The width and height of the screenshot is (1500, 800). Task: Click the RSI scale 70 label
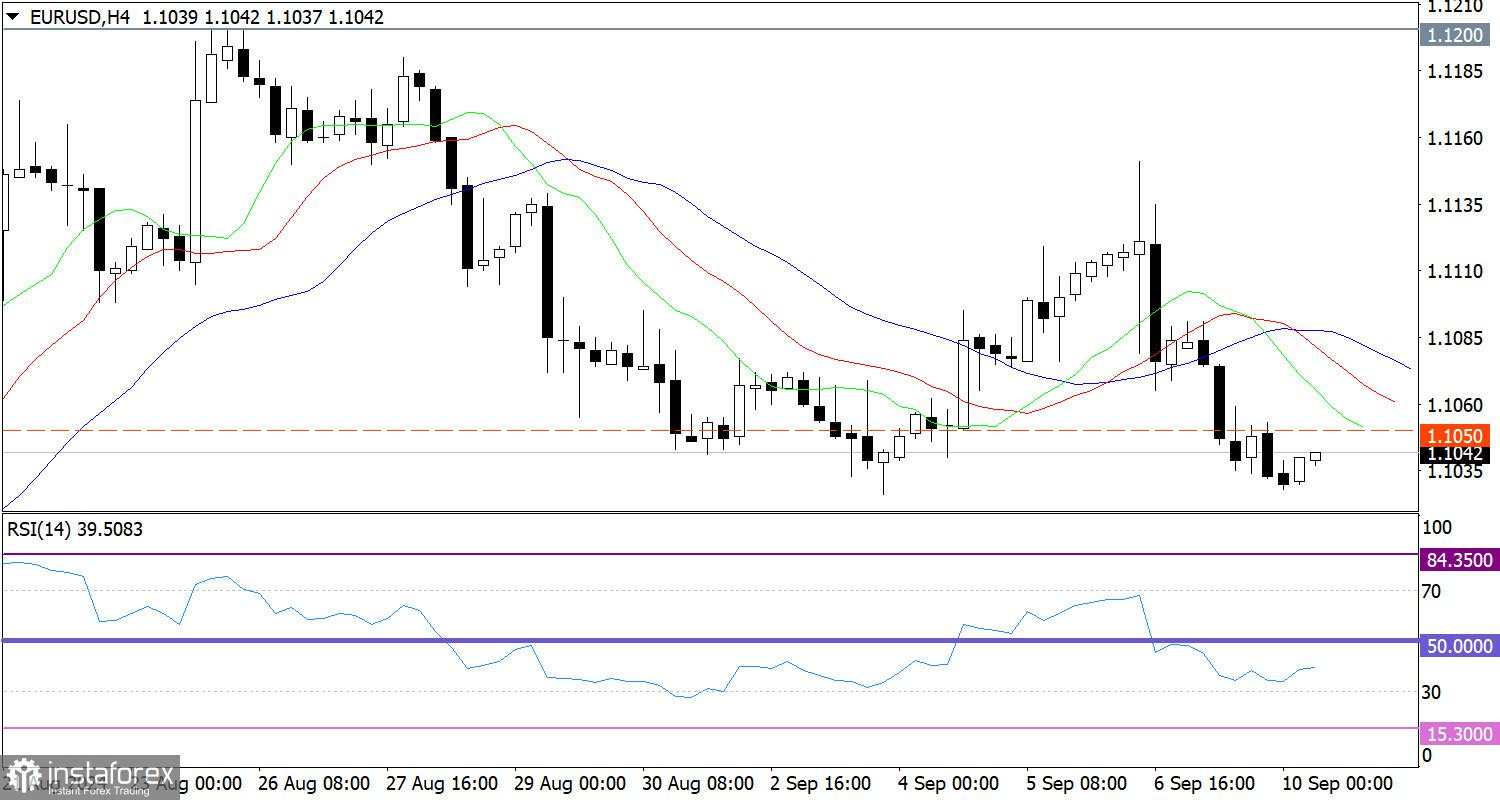[1431, 592]
